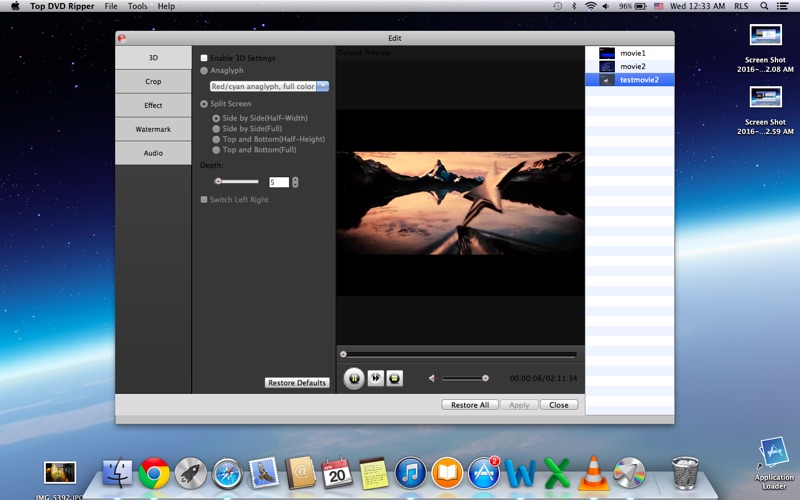Click Restore Defaults button
The image size is (800, 500).
pos(297,383)
